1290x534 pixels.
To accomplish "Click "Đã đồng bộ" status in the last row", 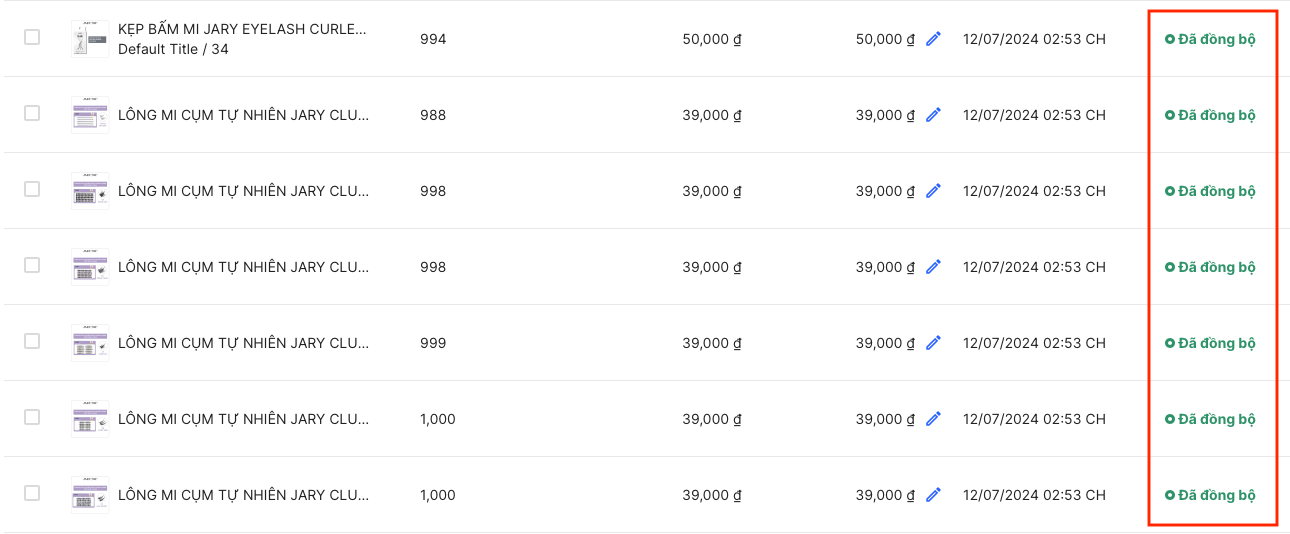I will click(x=1215, y=495).
